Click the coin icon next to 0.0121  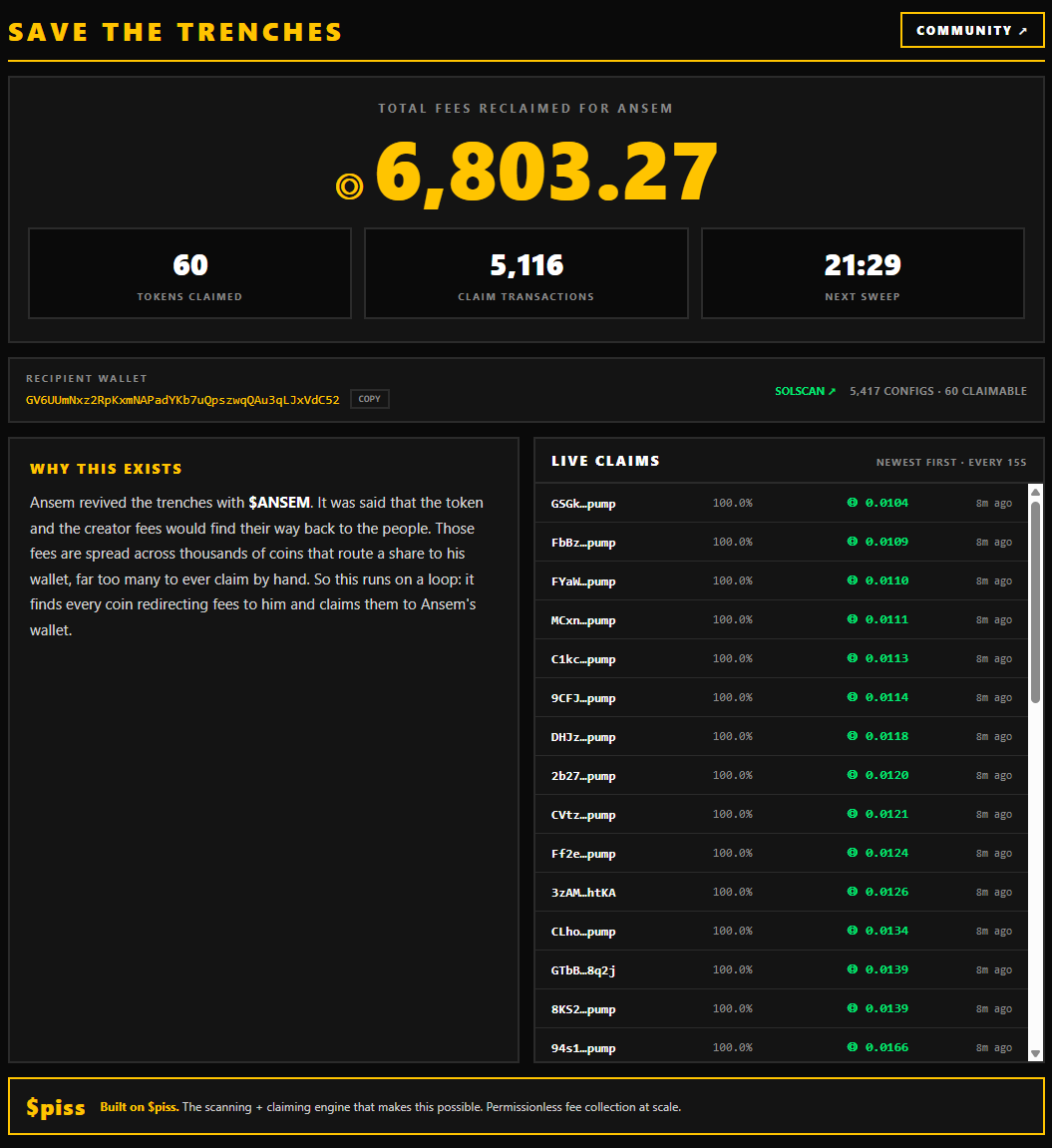click(x=853, y=814)
